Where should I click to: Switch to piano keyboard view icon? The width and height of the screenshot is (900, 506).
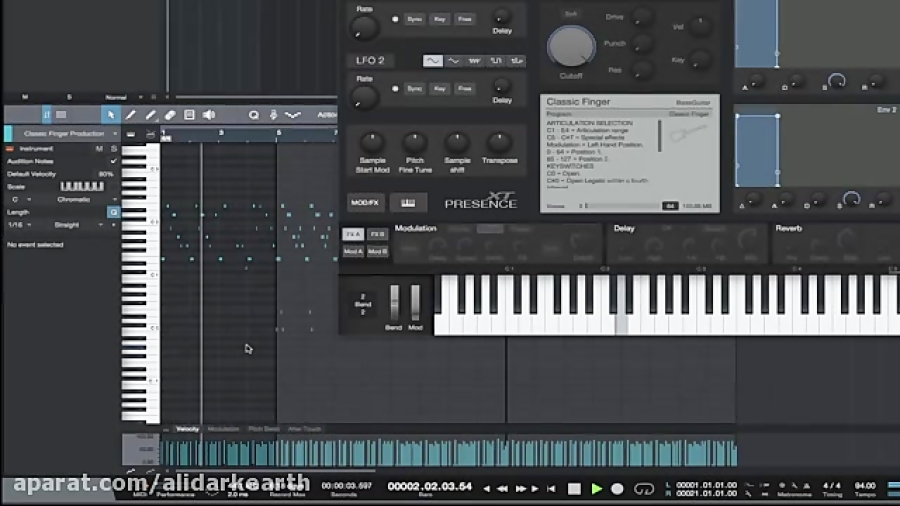(131, 134)
